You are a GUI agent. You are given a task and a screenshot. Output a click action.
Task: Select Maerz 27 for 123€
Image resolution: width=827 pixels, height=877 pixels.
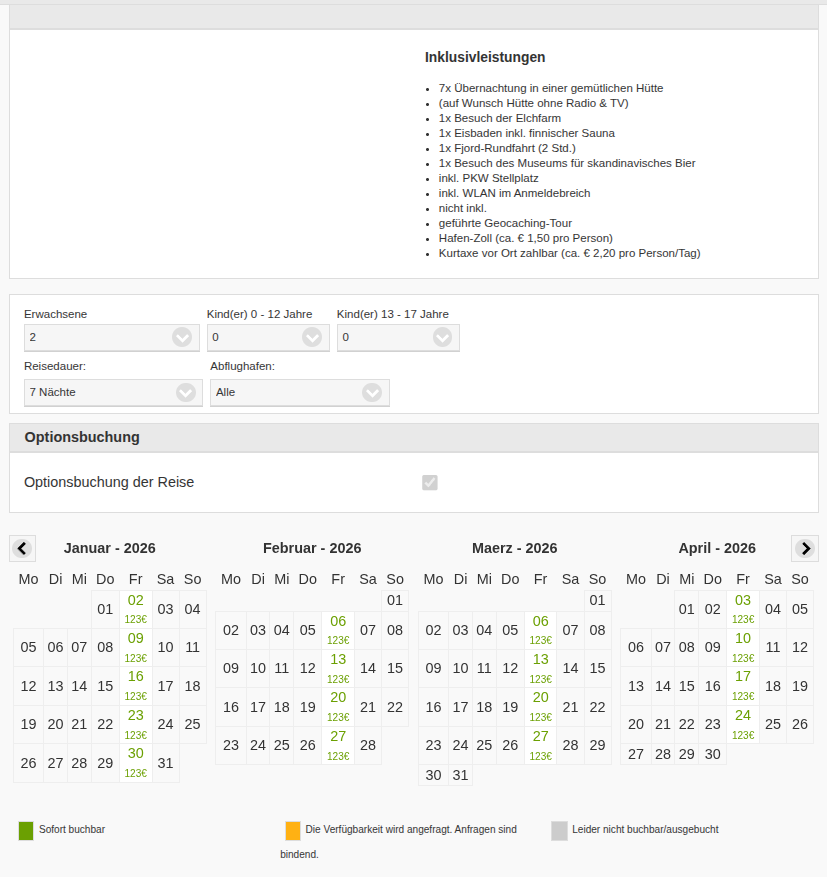[x=541, y=744]
